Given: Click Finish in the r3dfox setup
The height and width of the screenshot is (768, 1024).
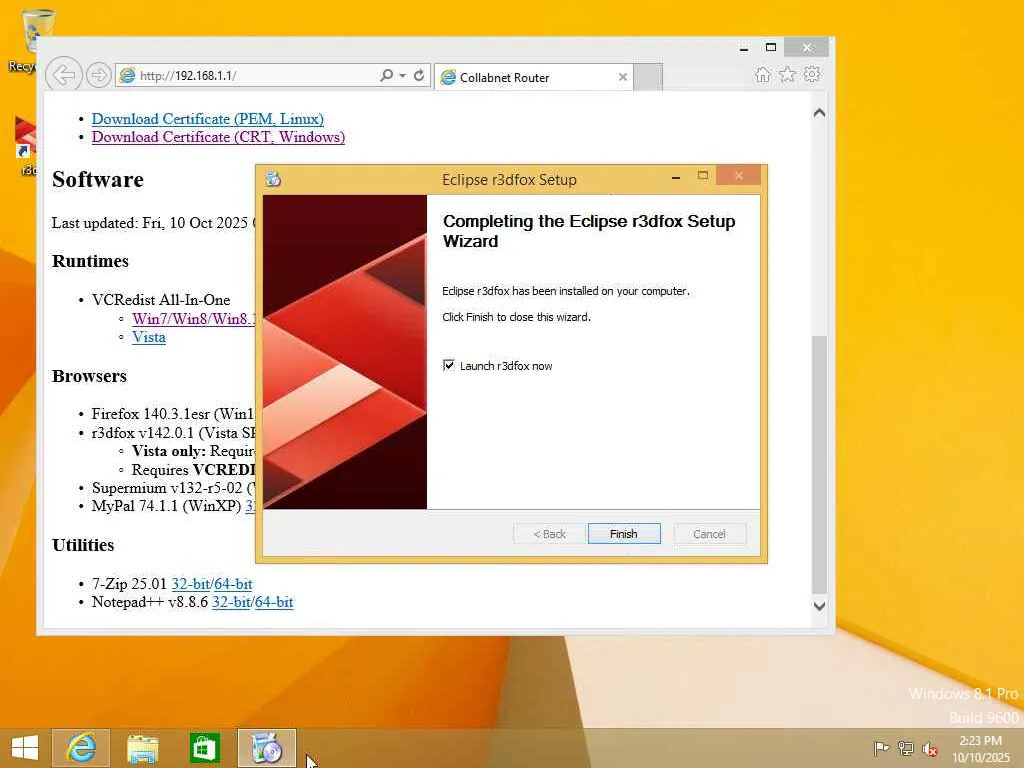Looking at the screenshot, I should [x=624, y=534].
